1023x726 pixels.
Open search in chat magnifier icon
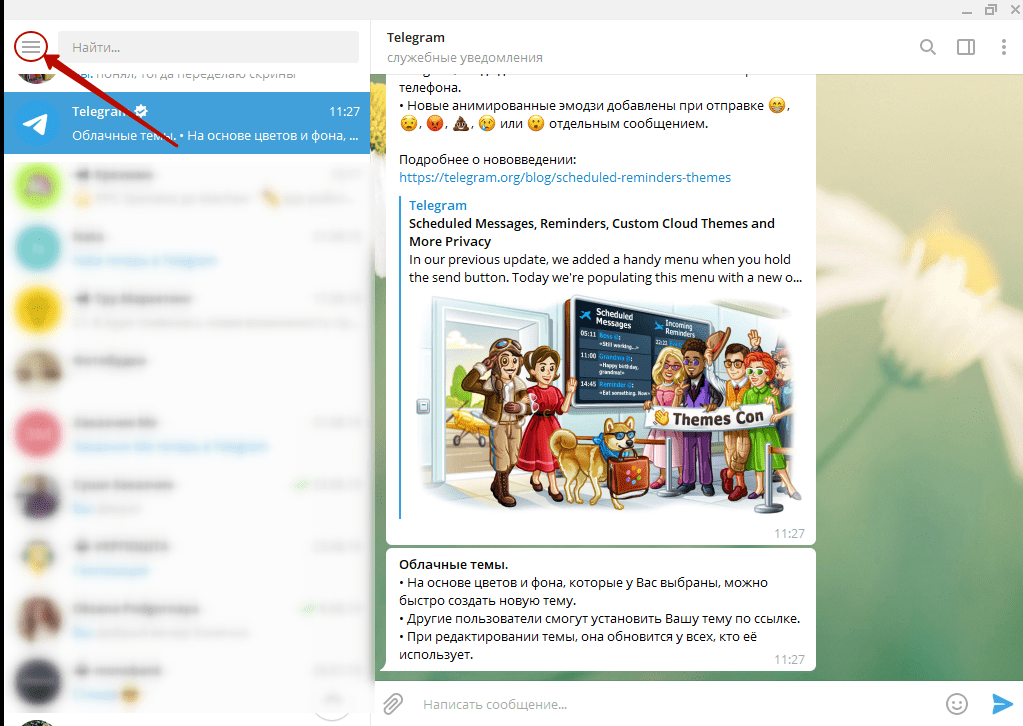point(927,47)
